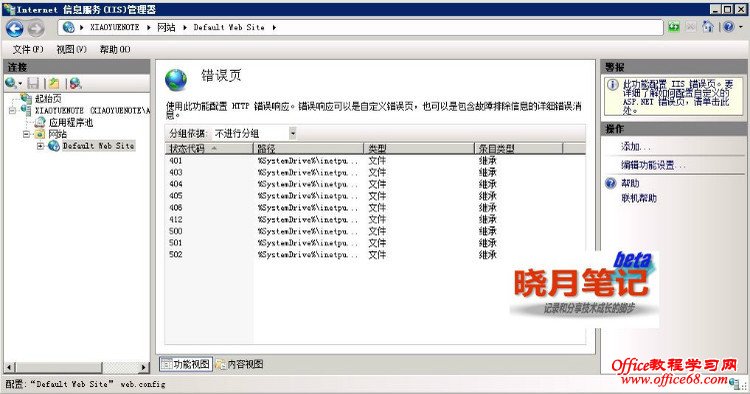
Task: Click the info icon in 警报 alert box
Action: pos(613,85)
